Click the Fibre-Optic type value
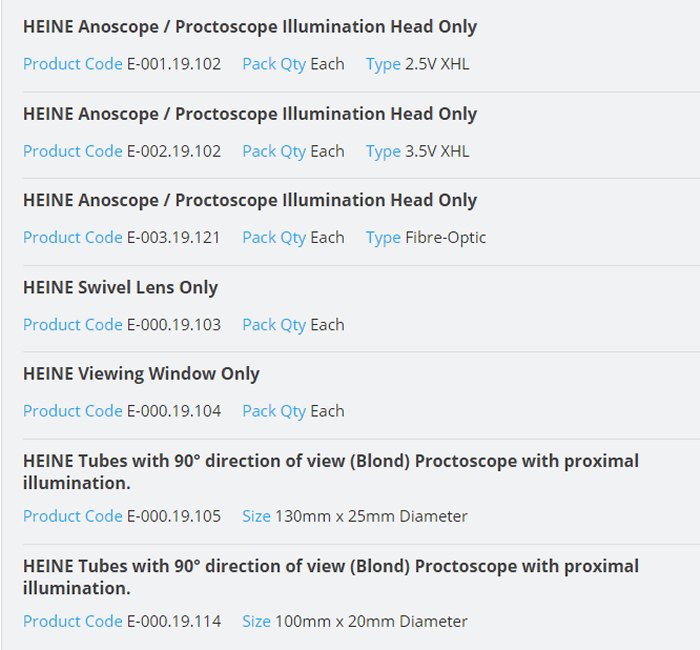The image size is (700, 650). point(446,237)
